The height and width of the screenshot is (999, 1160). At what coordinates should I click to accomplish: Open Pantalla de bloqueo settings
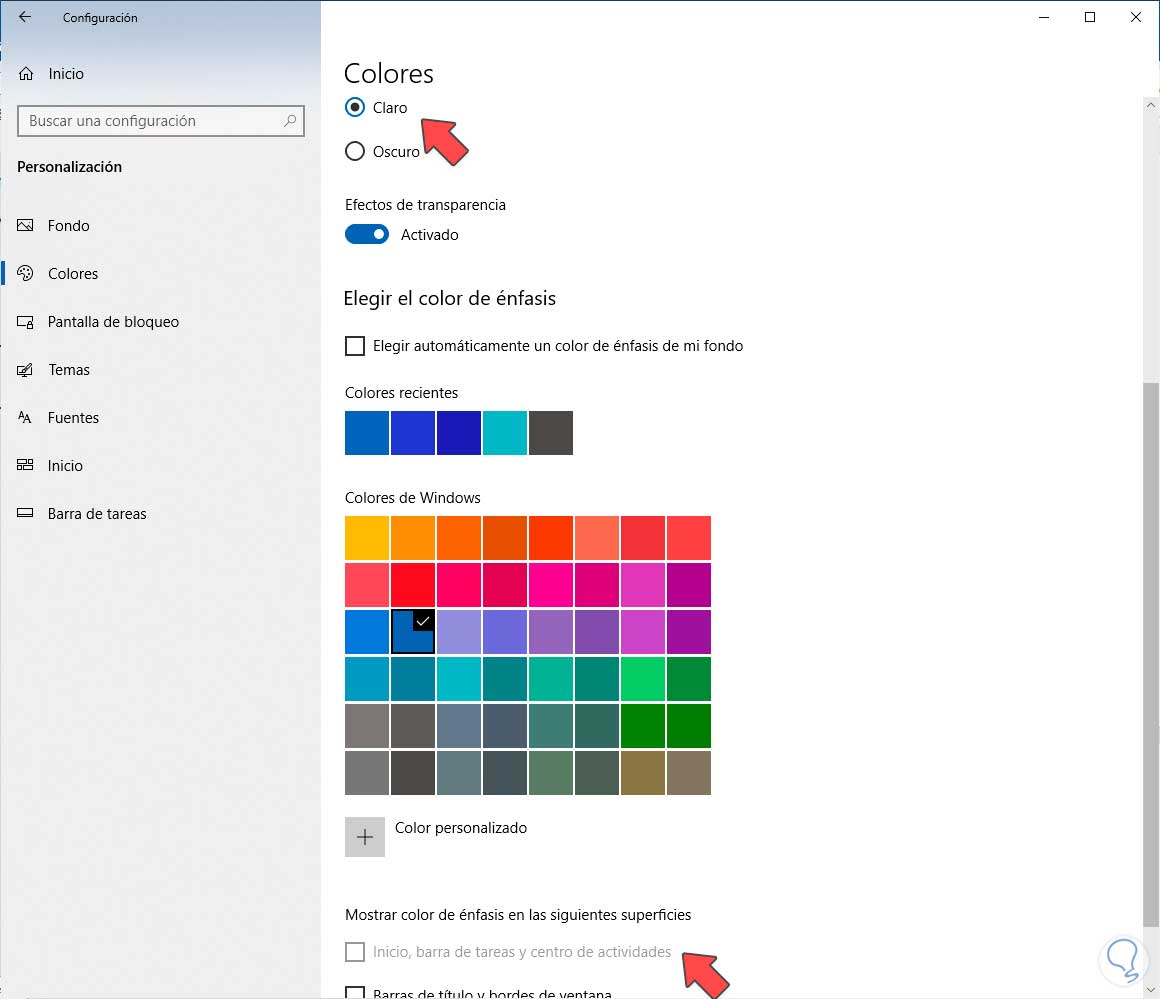pyautogui.click(x=160, y=322)
